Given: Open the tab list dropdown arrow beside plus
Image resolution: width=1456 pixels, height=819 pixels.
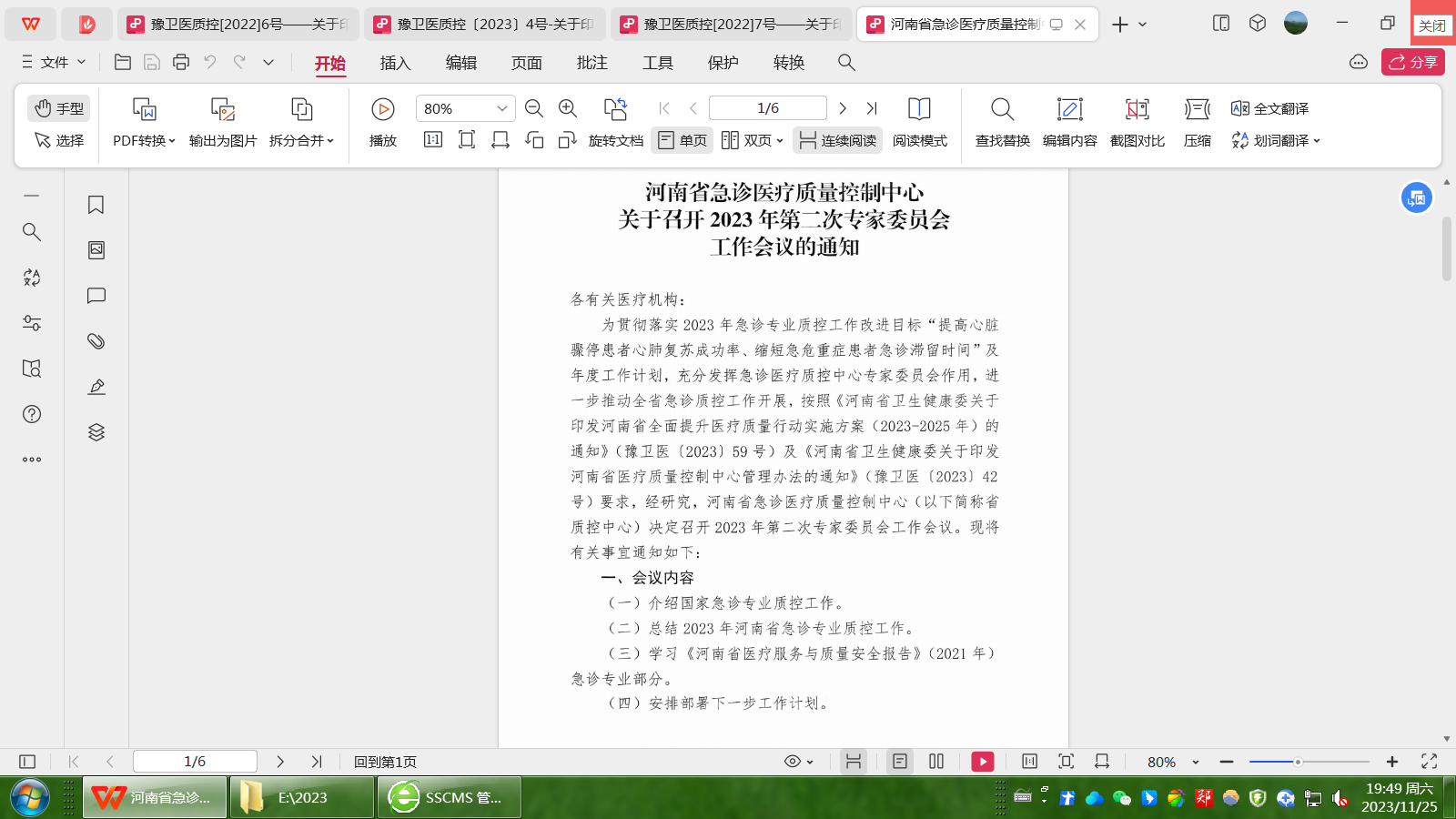Looking at the screenshot, I should click(x=1143, y=25).
